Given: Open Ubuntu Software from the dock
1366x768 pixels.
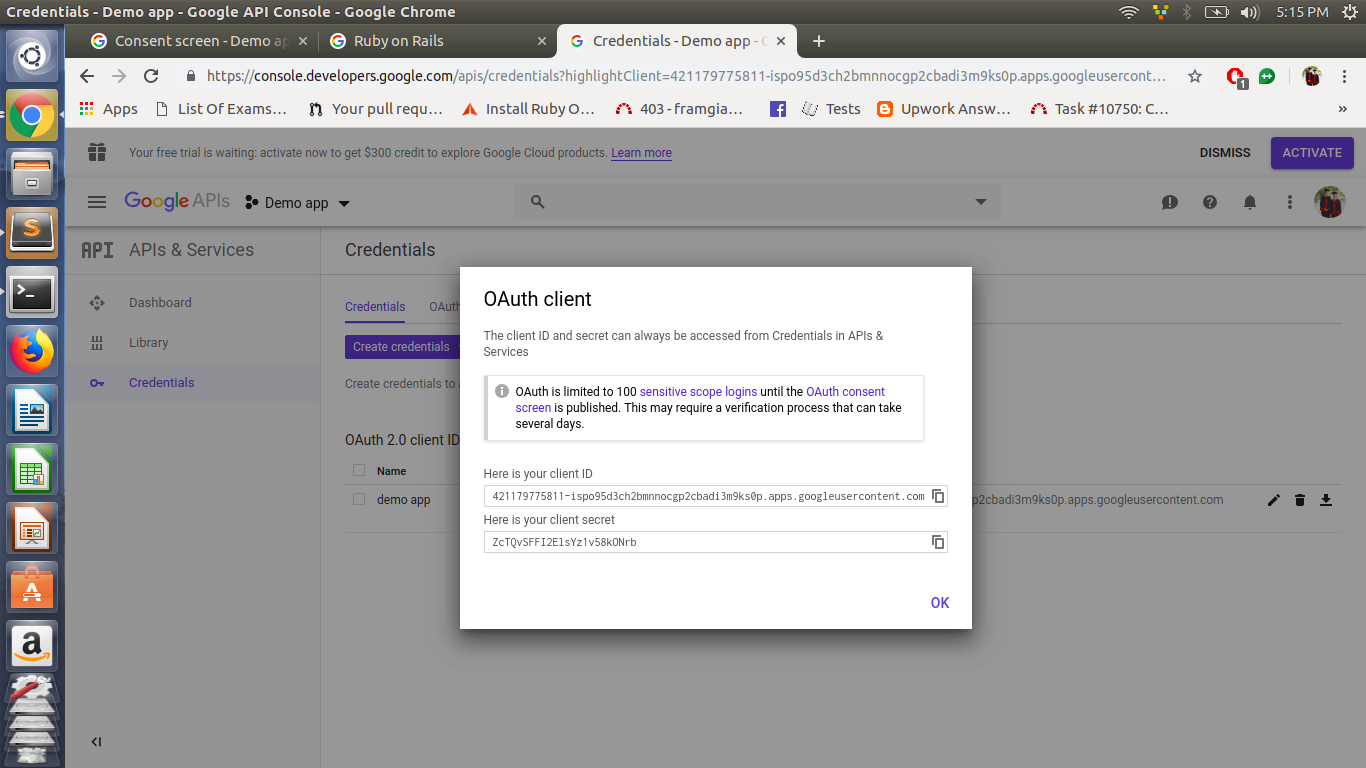Looking at the screenshot, I should [x=32, y=587].
